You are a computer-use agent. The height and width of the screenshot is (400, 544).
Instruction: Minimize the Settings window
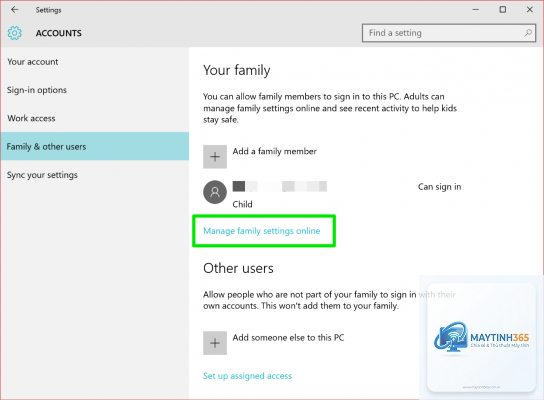point(476,10)
